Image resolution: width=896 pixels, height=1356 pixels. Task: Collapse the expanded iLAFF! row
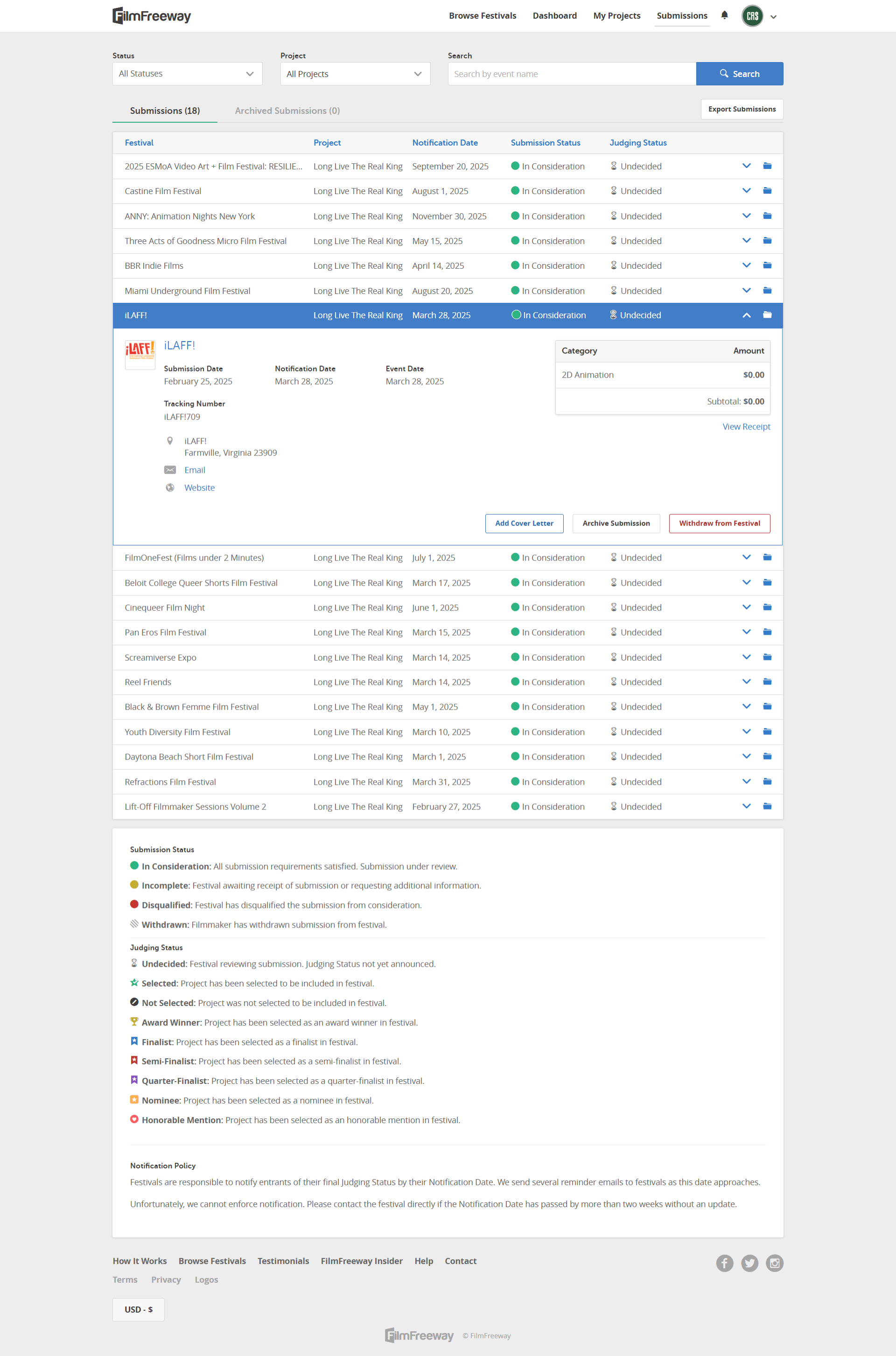tap(746, 315)
